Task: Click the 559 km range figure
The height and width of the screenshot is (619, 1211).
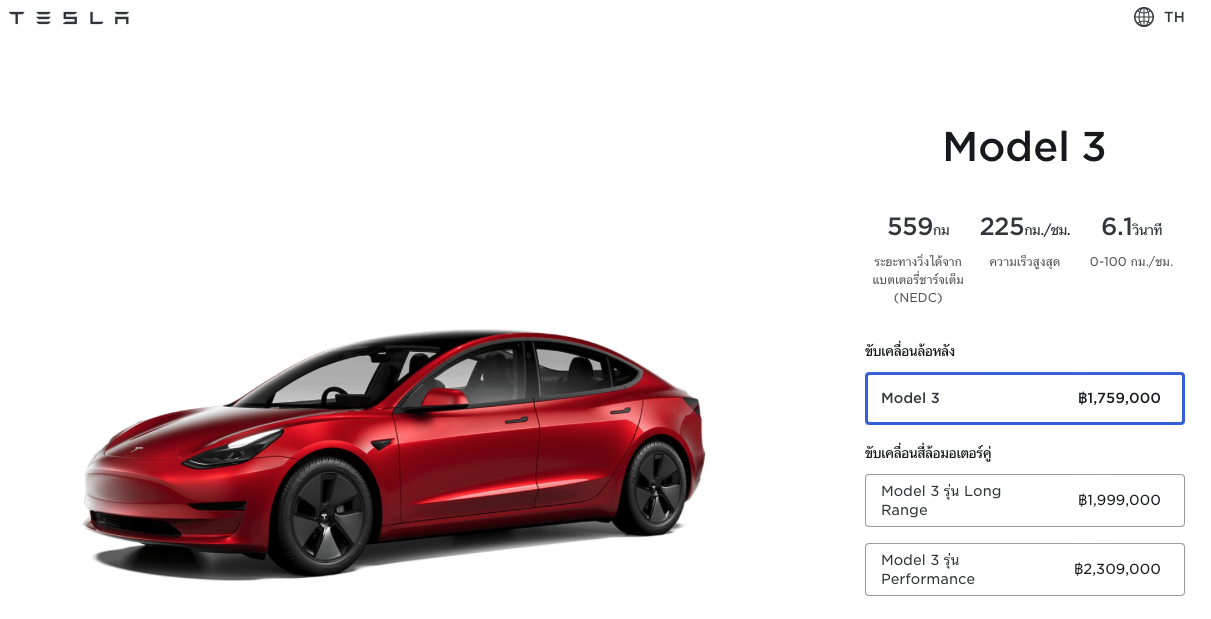Action: [918, 227]
